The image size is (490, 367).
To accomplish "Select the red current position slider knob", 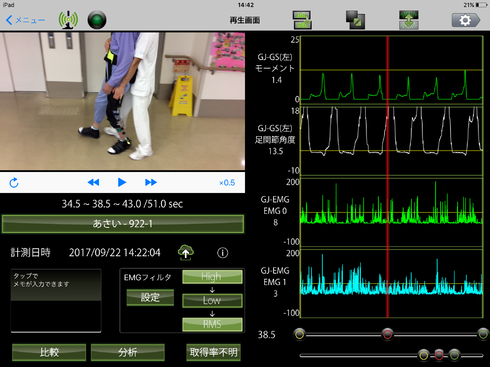I will [x=387, y=334].
